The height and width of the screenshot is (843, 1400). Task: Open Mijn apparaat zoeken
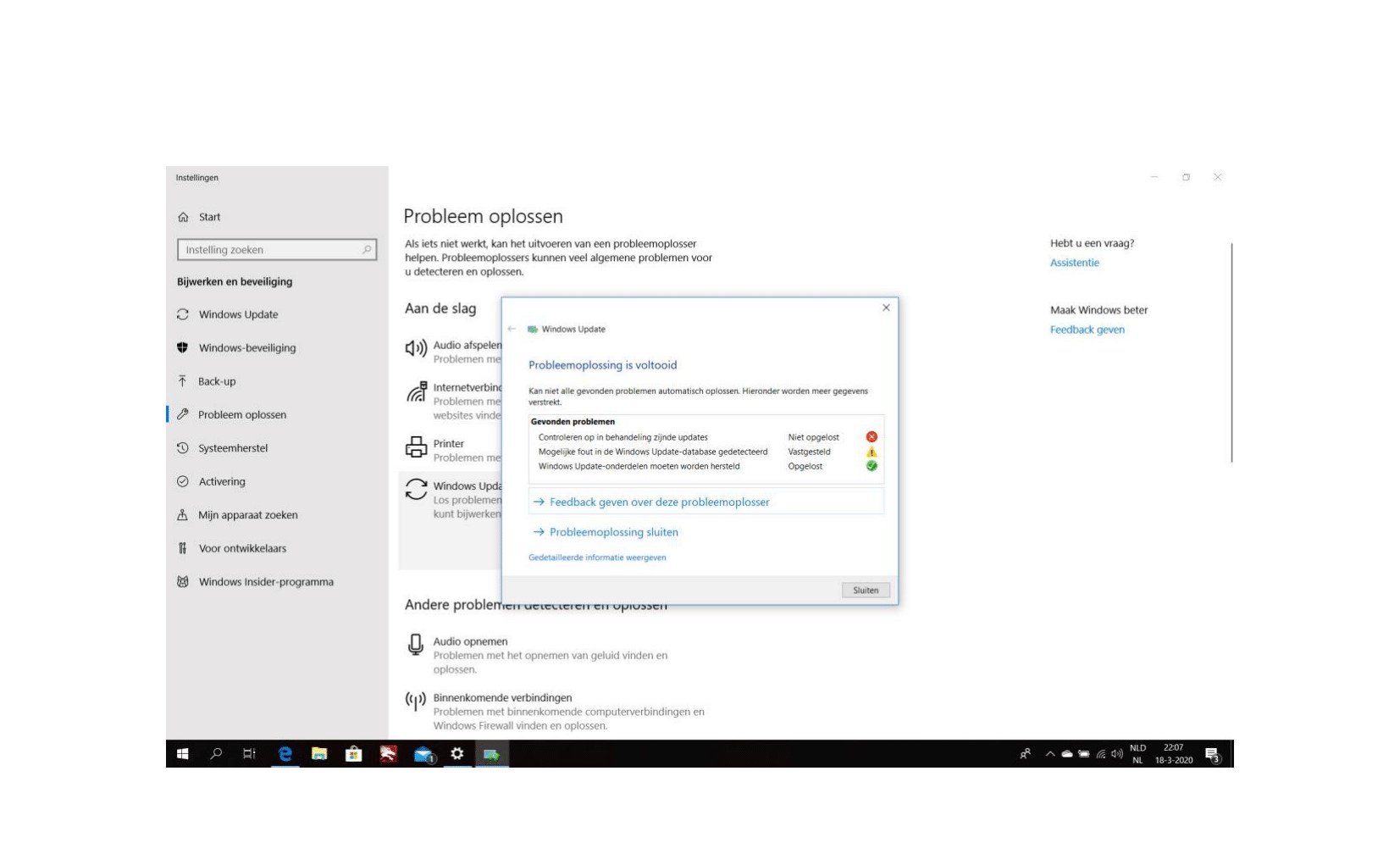[248, 515]
